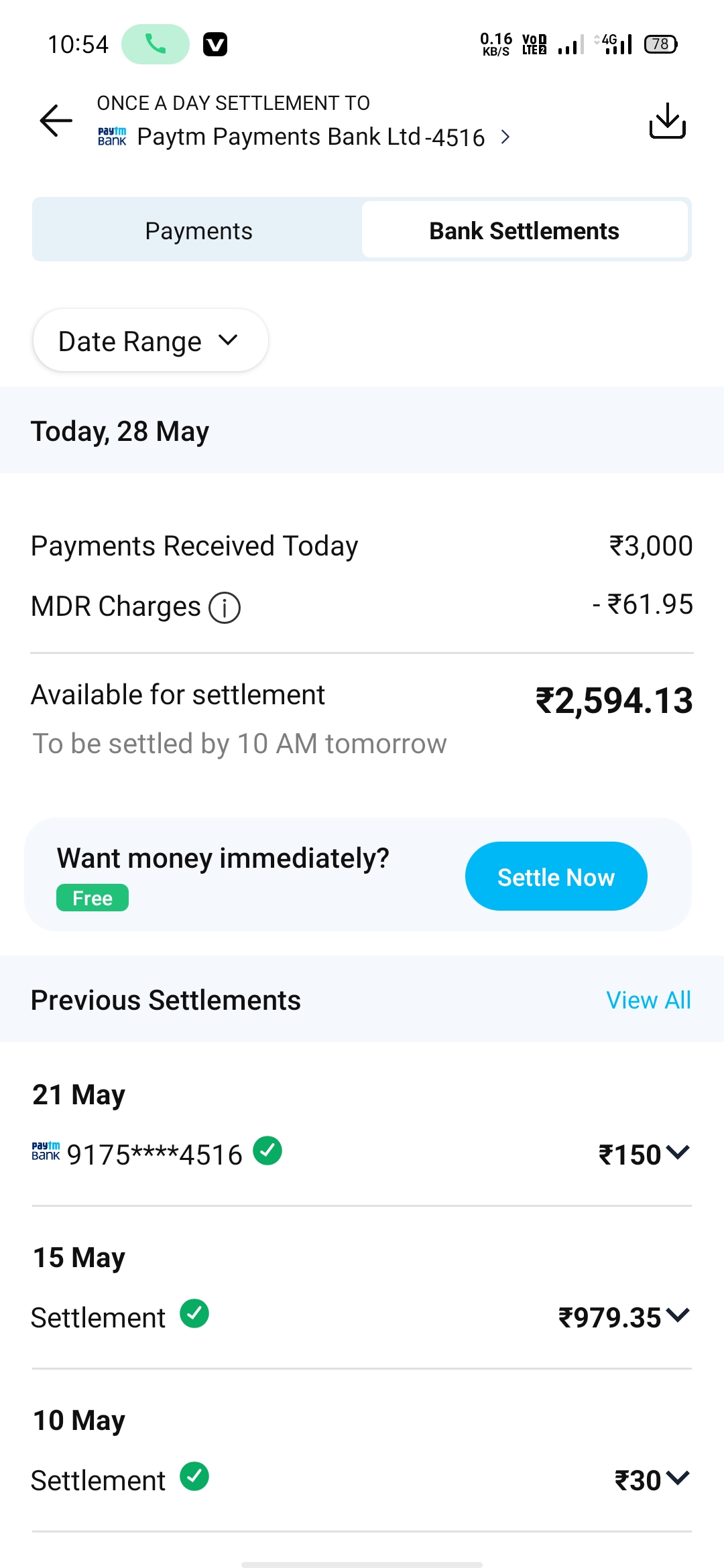Tap the MDR Charges info icon
This screenshot has width=724, height=1568.
225,608
